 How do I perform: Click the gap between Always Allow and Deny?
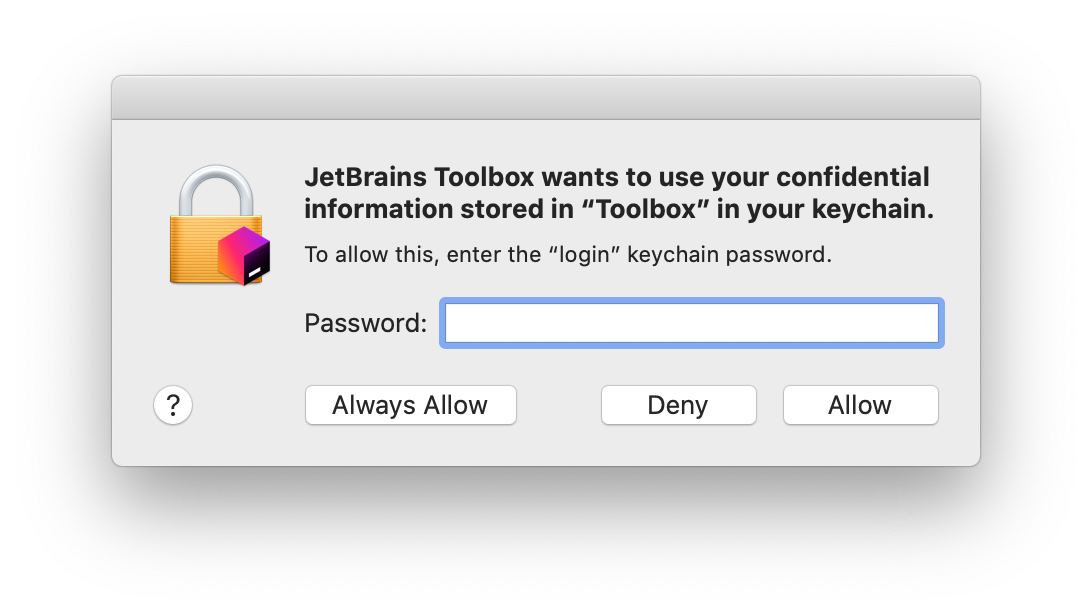[558, 405]
